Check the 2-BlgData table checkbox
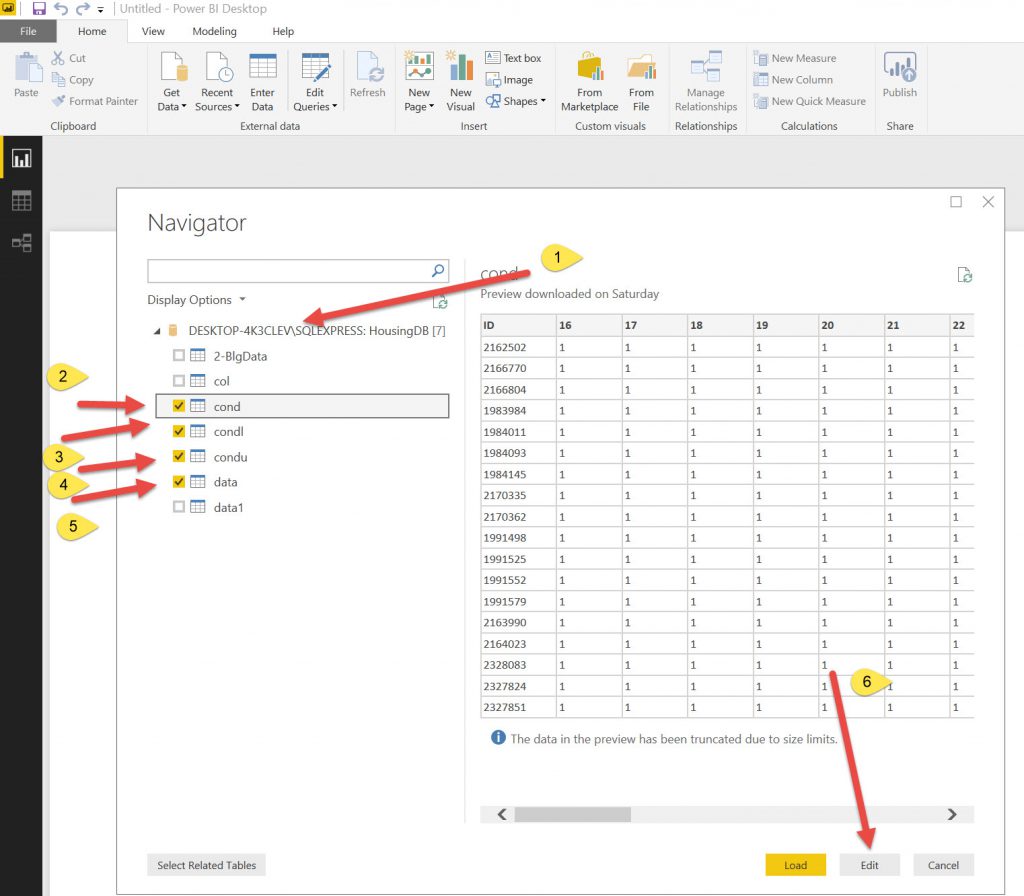Viewport: 1024px width, 896px height. (179, 356)
